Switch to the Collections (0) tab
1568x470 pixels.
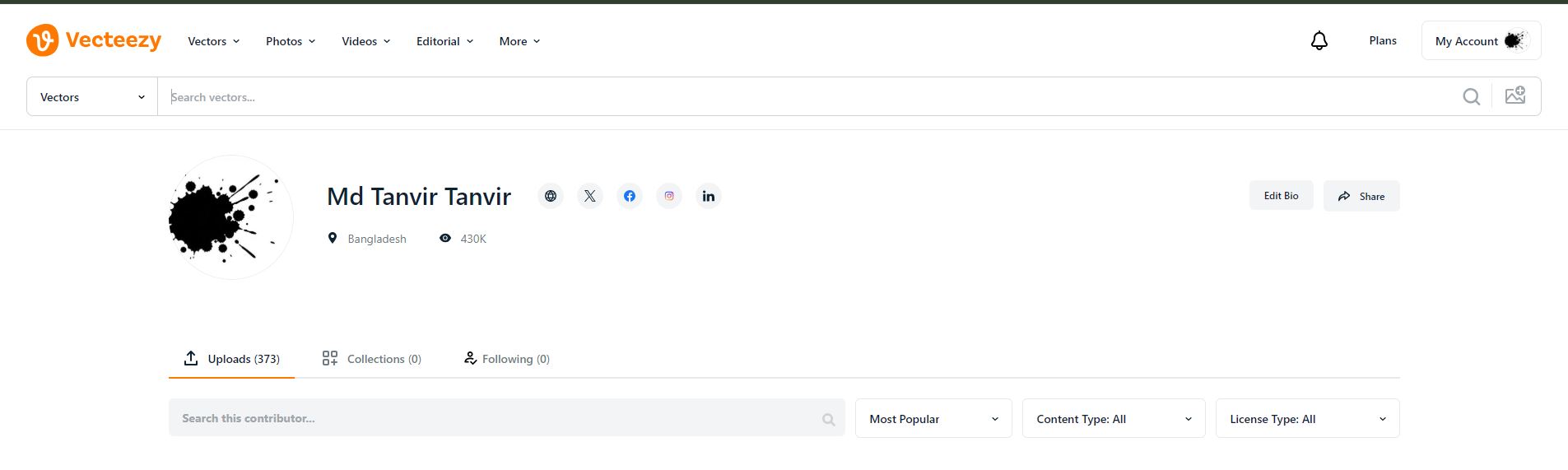coord(371,359)
